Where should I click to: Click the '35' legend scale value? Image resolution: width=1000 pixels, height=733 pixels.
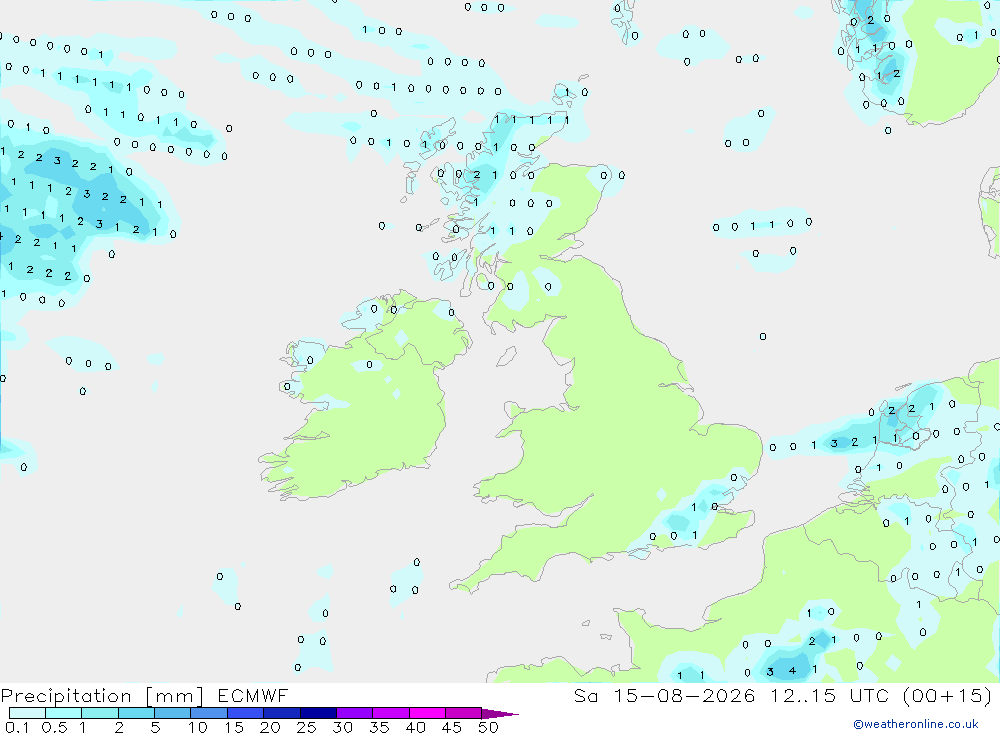click(379, 727)
